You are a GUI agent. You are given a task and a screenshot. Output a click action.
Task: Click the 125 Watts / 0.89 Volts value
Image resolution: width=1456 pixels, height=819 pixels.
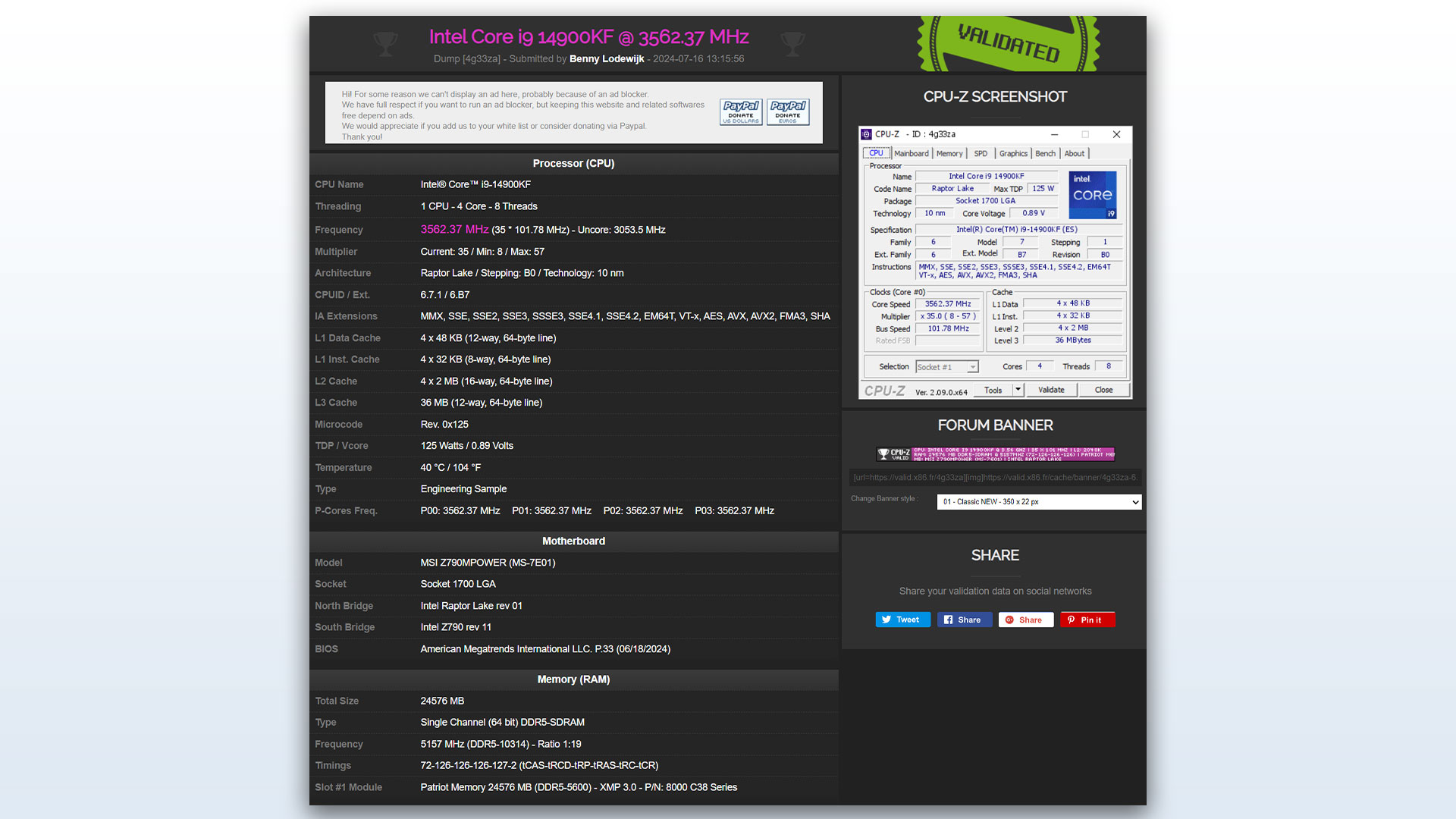click(x=467, y=446)
